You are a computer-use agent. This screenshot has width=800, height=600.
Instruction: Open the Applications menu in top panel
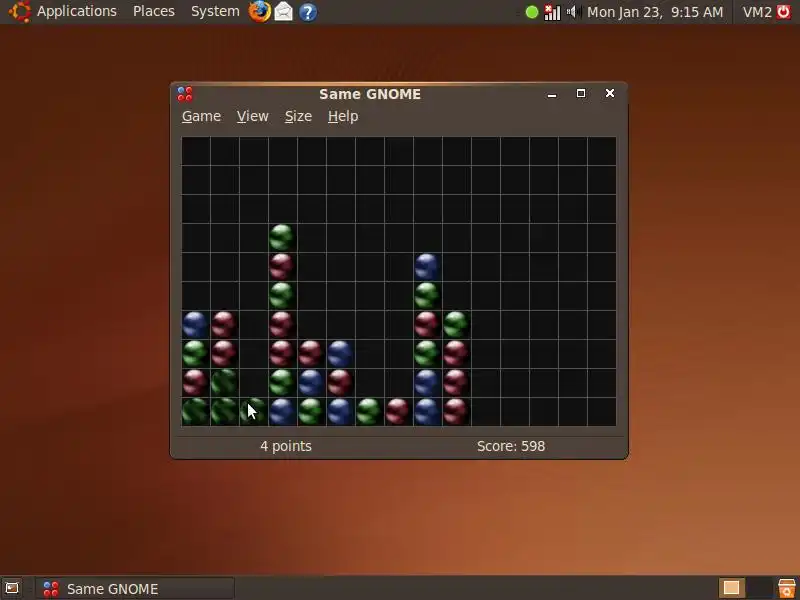[77, 11]
